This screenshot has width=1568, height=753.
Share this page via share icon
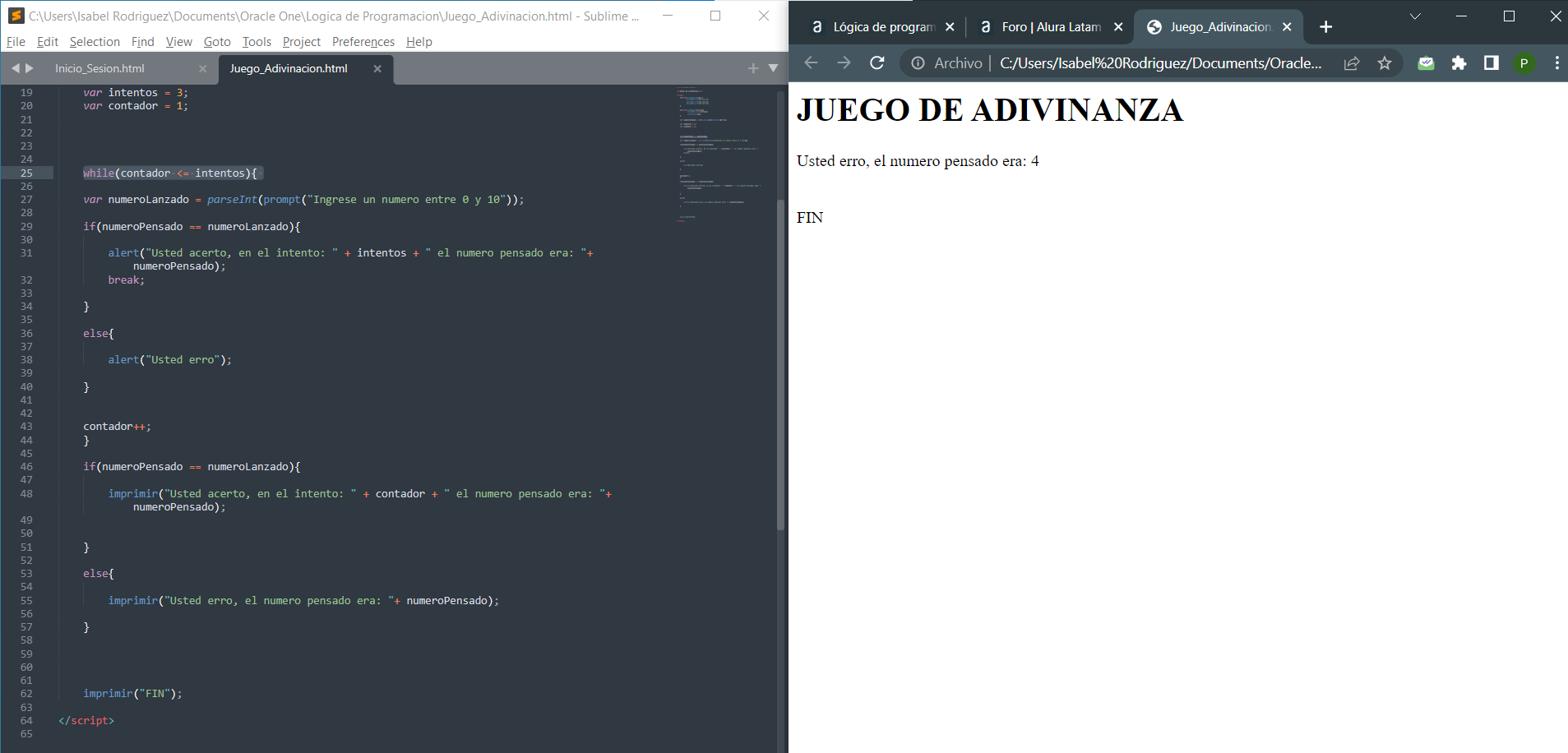(1352, 63)
